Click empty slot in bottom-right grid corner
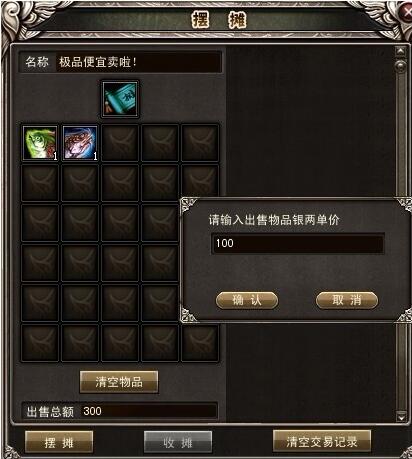Screen dimensions: 412x459 200,343
